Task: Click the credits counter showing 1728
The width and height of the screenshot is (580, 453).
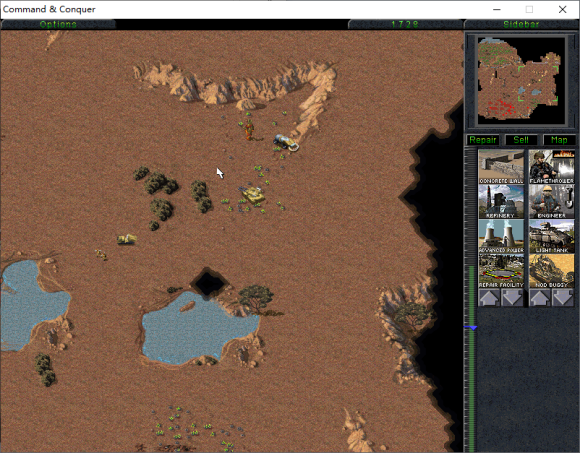Action: click(405, 24)
